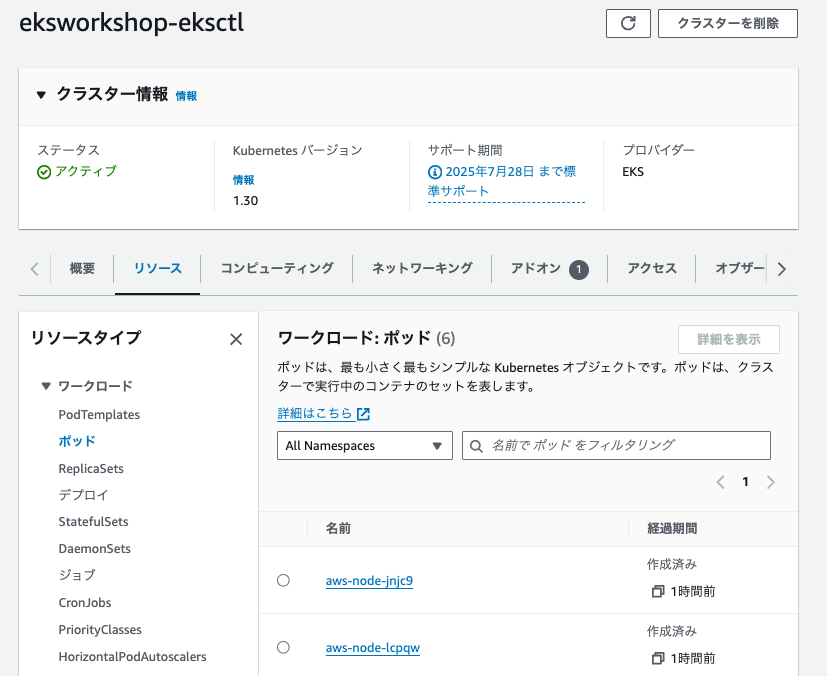Open the コンピューティング tab
This screenshot has height=676, width=827.
277,268
